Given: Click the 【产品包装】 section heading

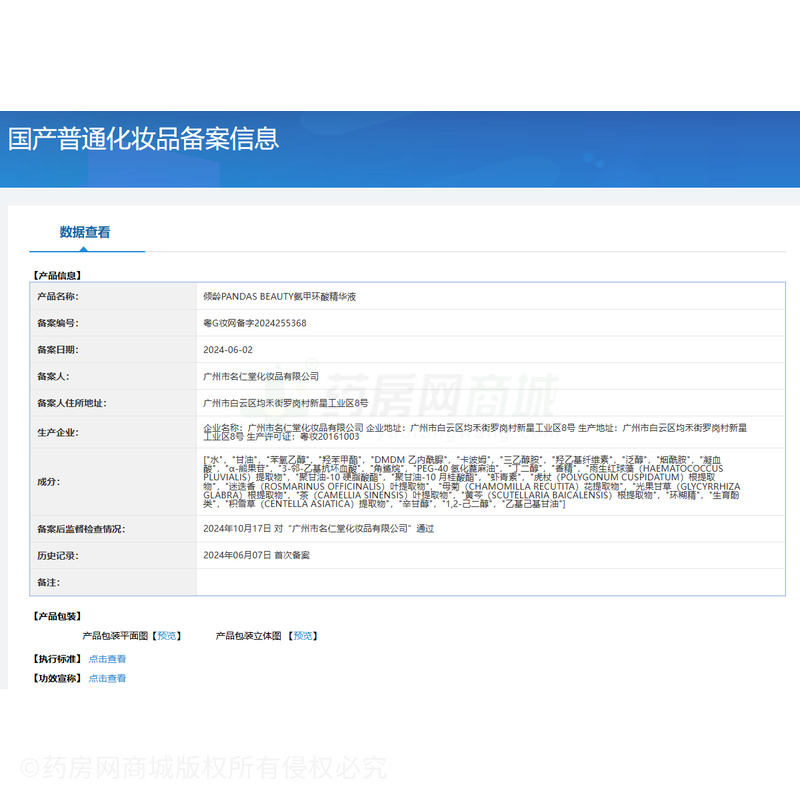Looking at the screenshot, I should 57,617.
